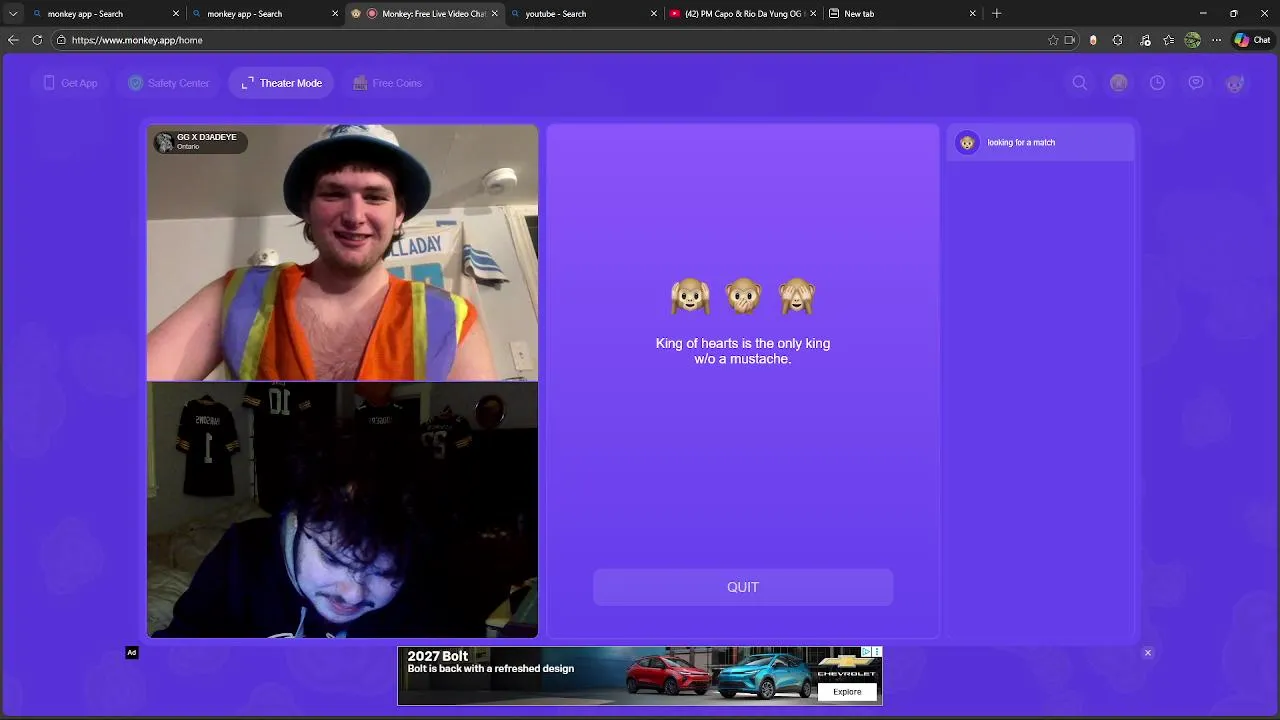Click GG X D3ADEYE user name badge
This screenshot has height=720, width=1280.
(199, 142)
